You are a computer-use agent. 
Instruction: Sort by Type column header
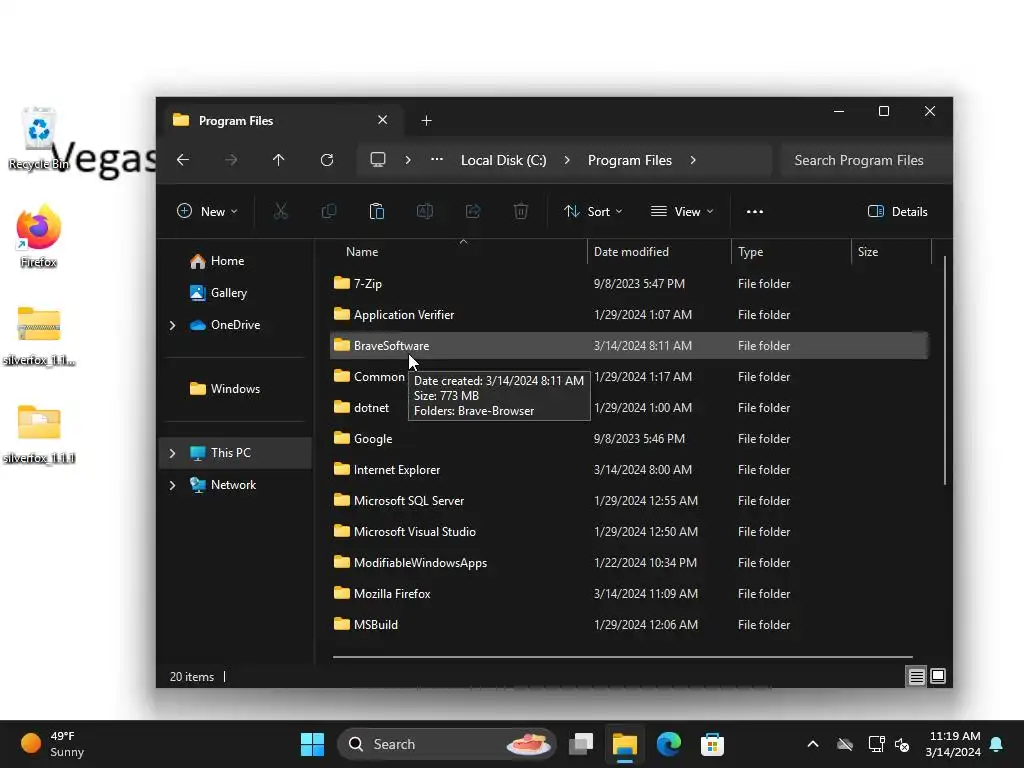(x=791, y=251)
